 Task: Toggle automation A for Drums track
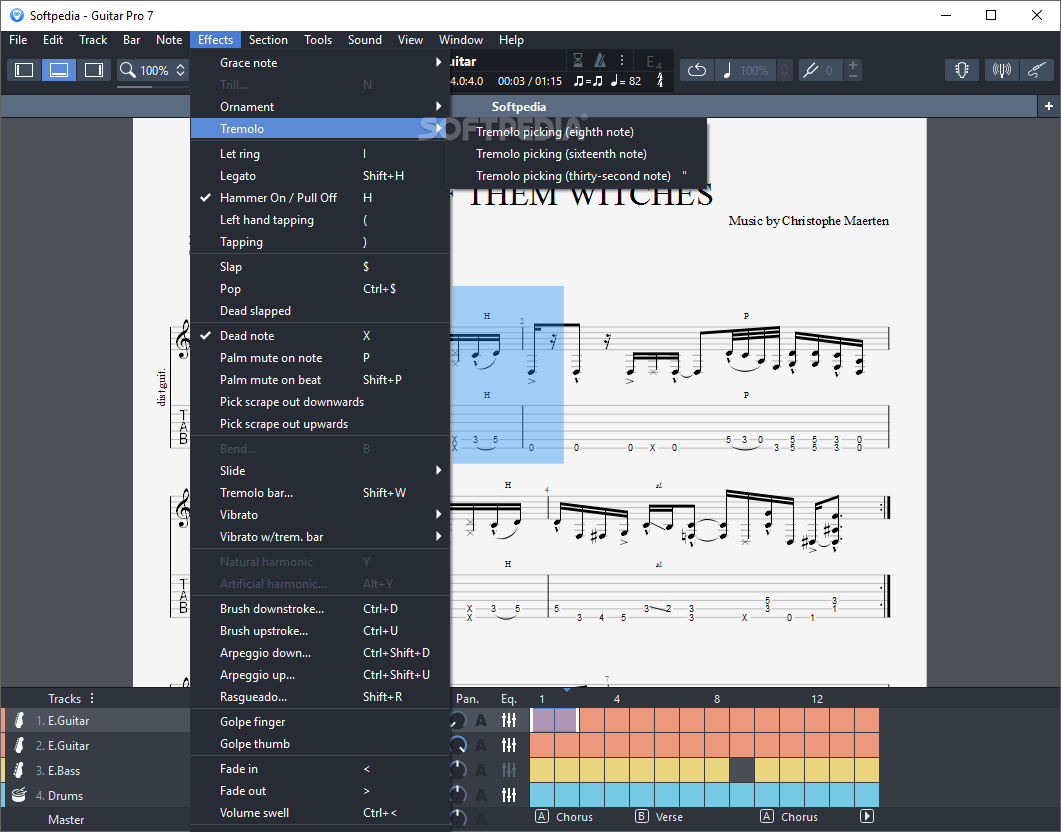point(481,795)
